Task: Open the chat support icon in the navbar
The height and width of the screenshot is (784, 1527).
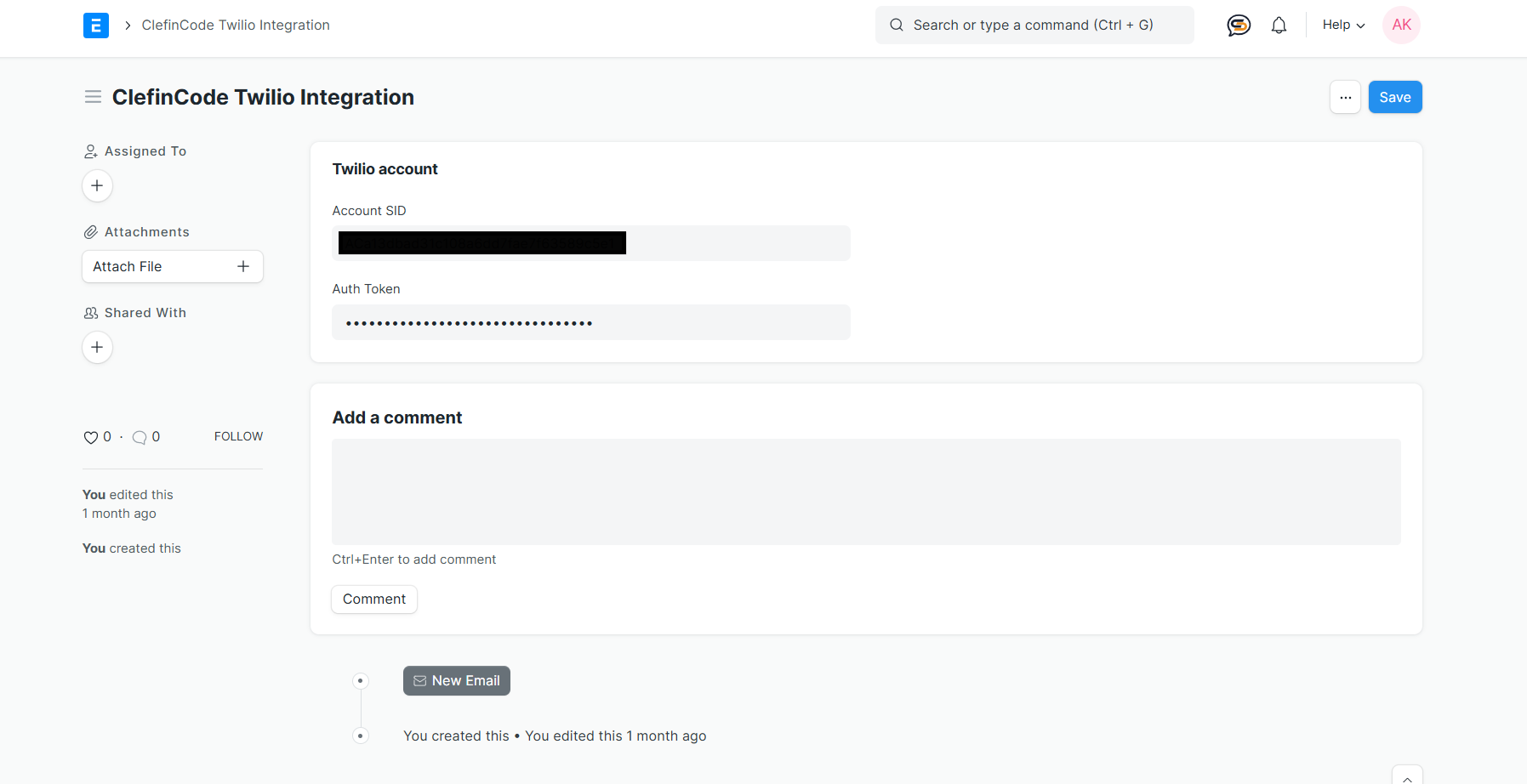Action: tap(1239, 25)
